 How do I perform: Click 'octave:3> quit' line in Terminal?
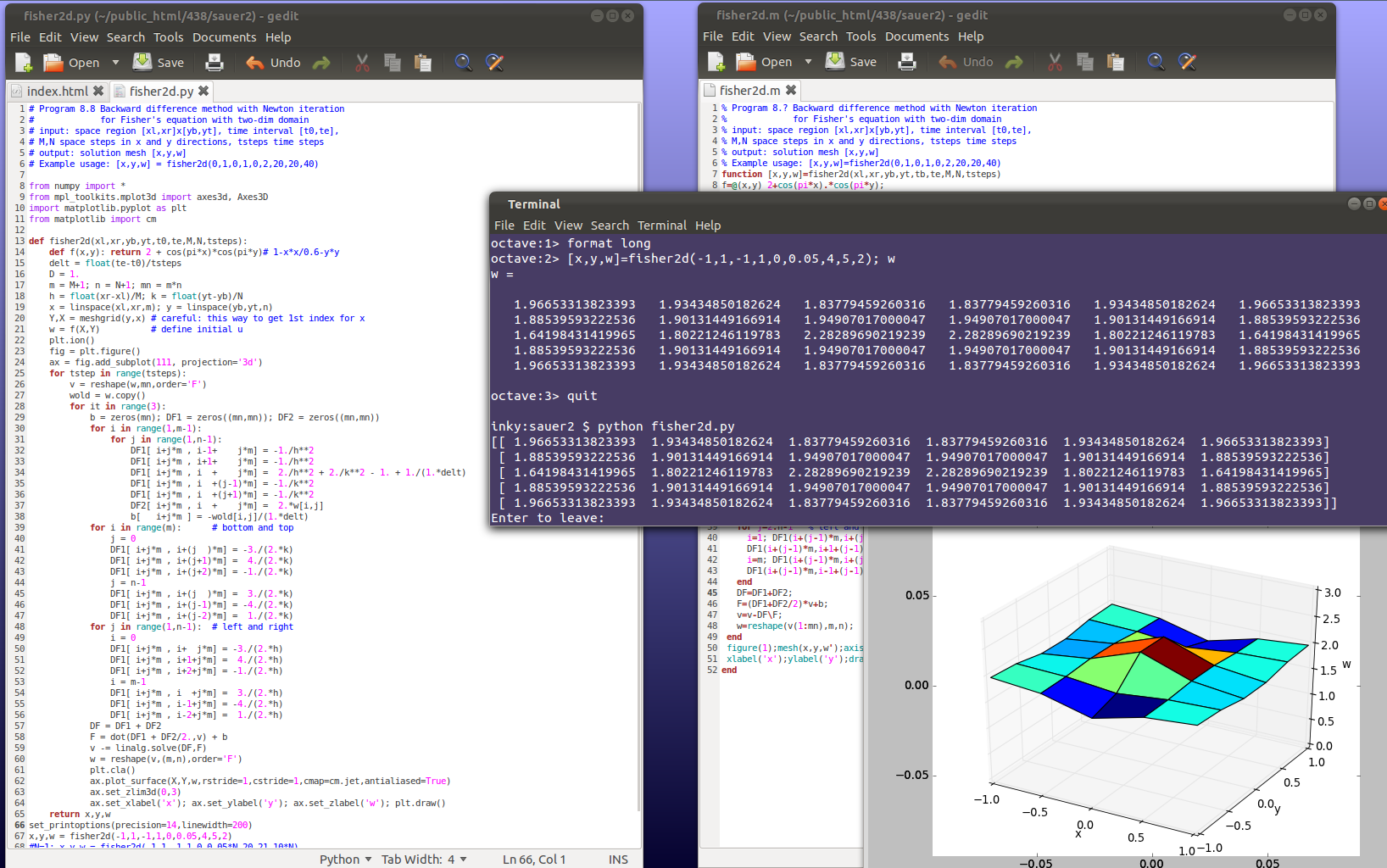coord(544,396)
